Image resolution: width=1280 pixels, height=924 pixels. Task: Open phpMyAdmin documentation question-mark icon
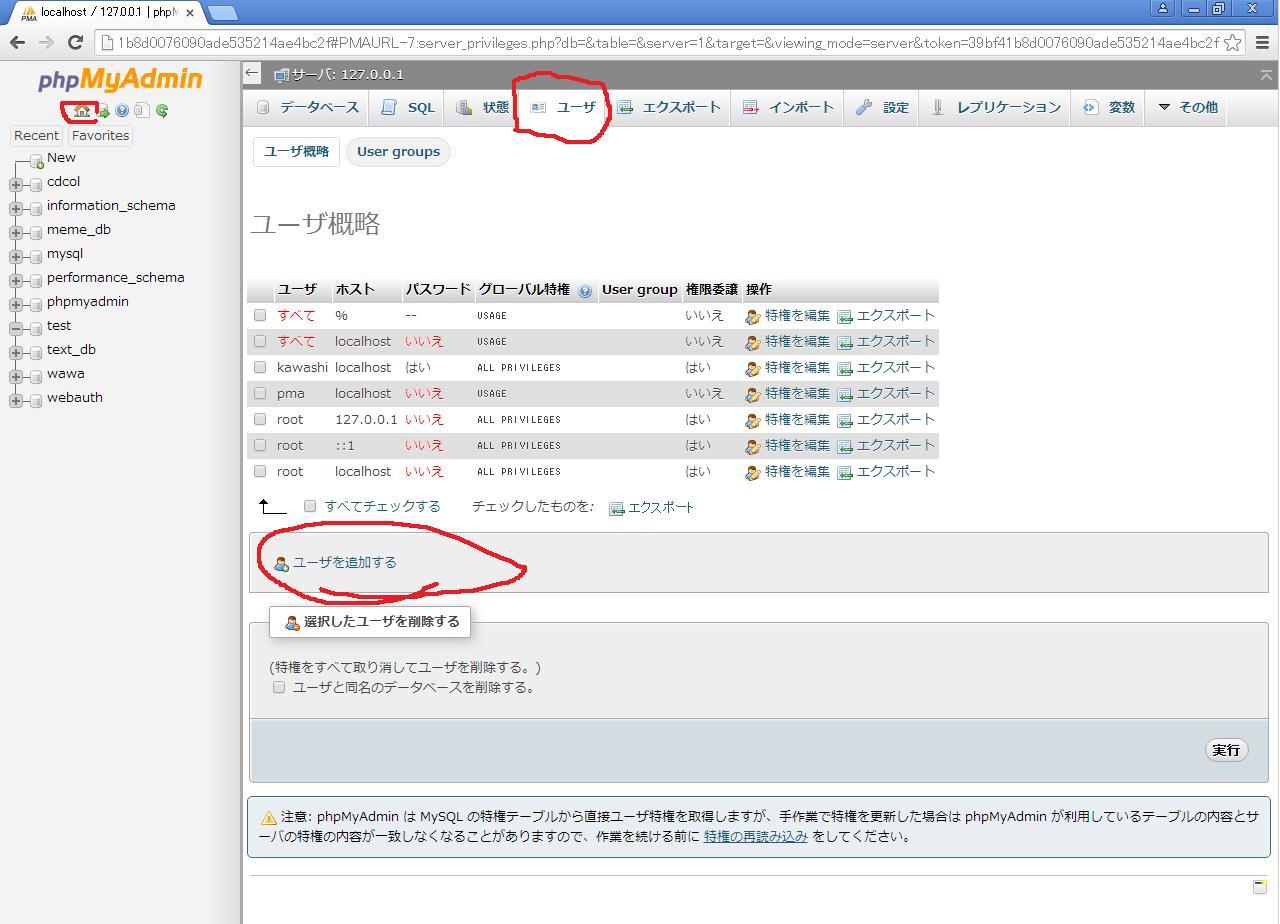[x=122, y=111]
